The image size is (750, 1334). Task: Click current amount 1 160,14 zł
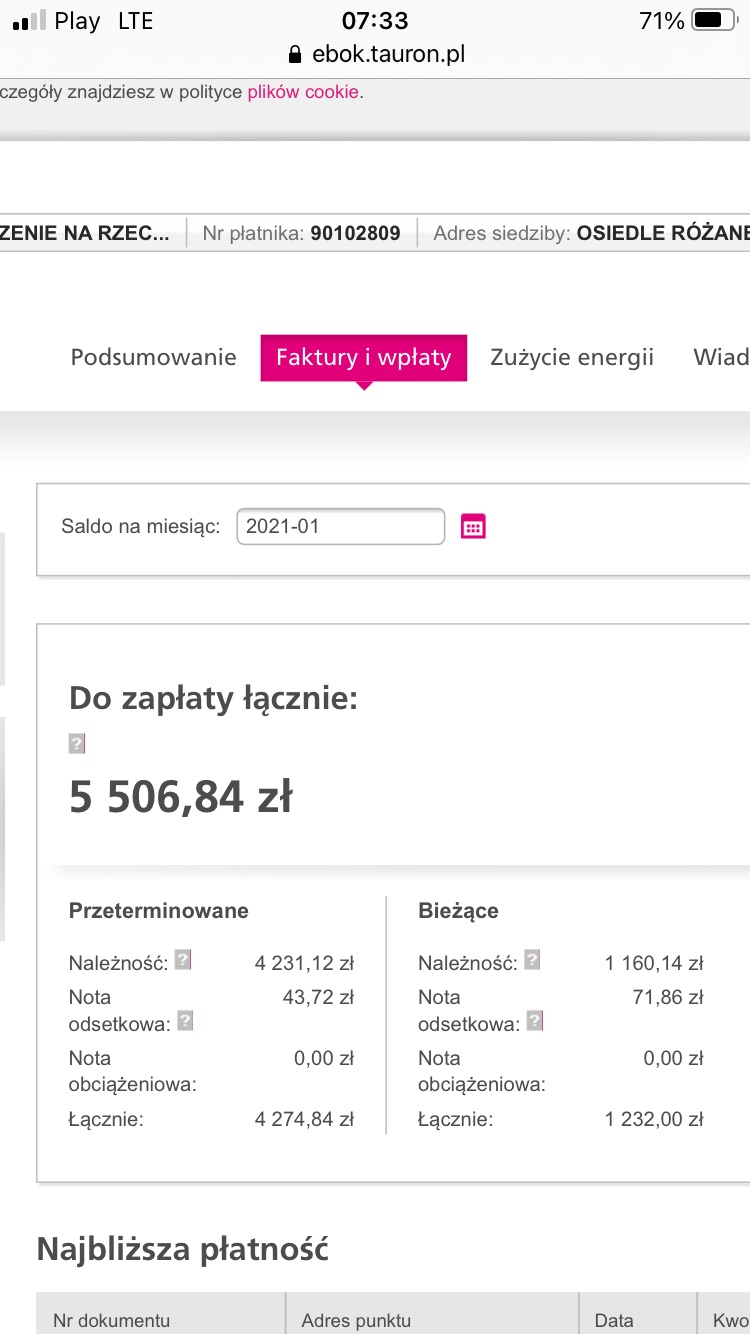(654, 964)
